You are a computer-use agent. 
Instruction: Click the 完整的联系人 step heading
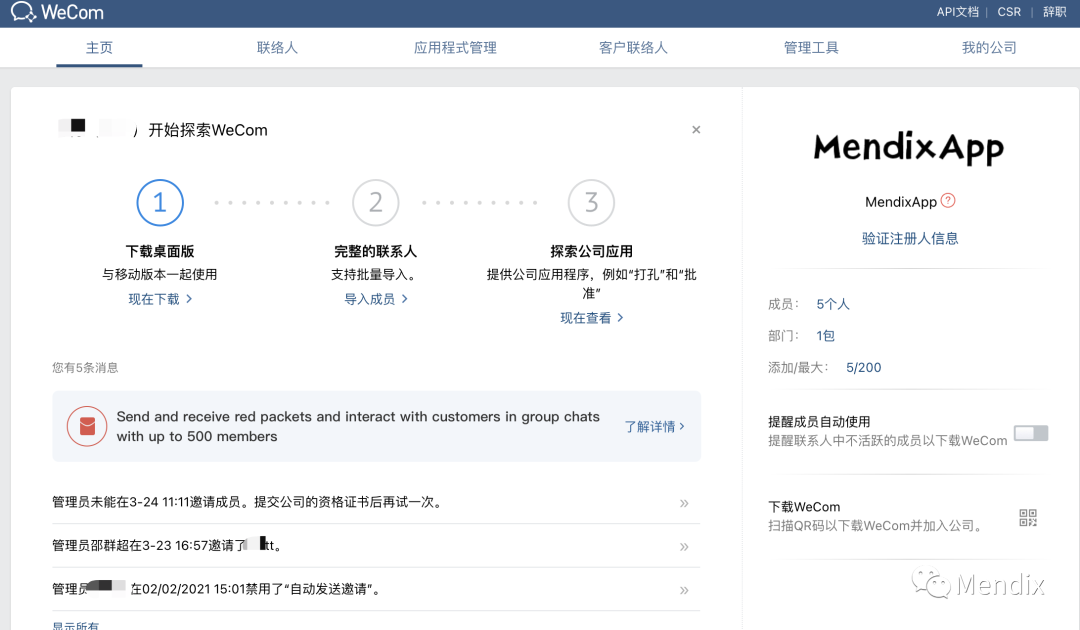pos(375,251)
